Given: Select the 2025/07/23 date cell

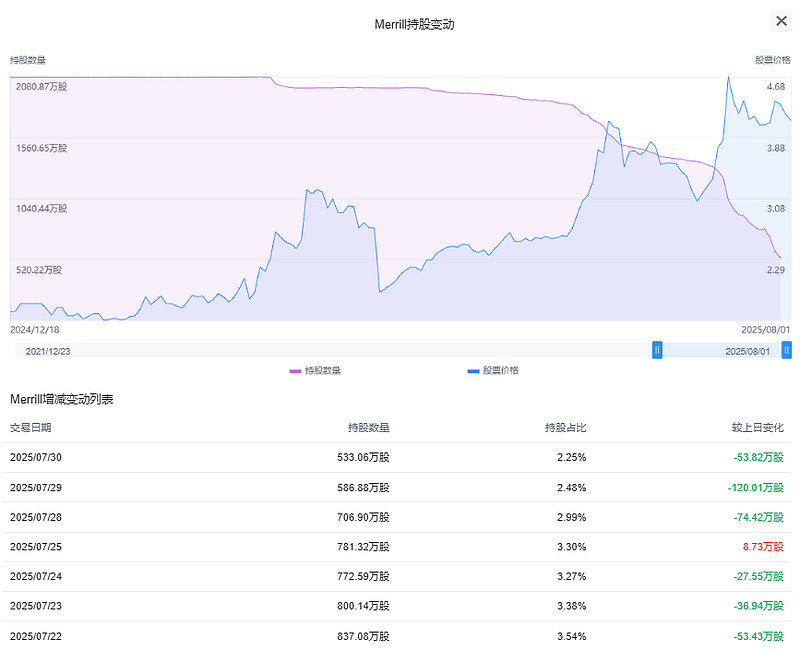Looking at the screenshot, I should [36, 606].
